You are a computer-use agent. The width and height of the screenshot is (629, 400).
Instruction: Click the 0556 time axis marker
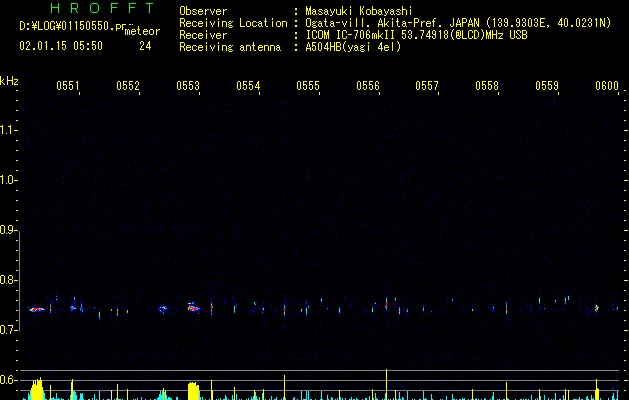pos(368,85)
